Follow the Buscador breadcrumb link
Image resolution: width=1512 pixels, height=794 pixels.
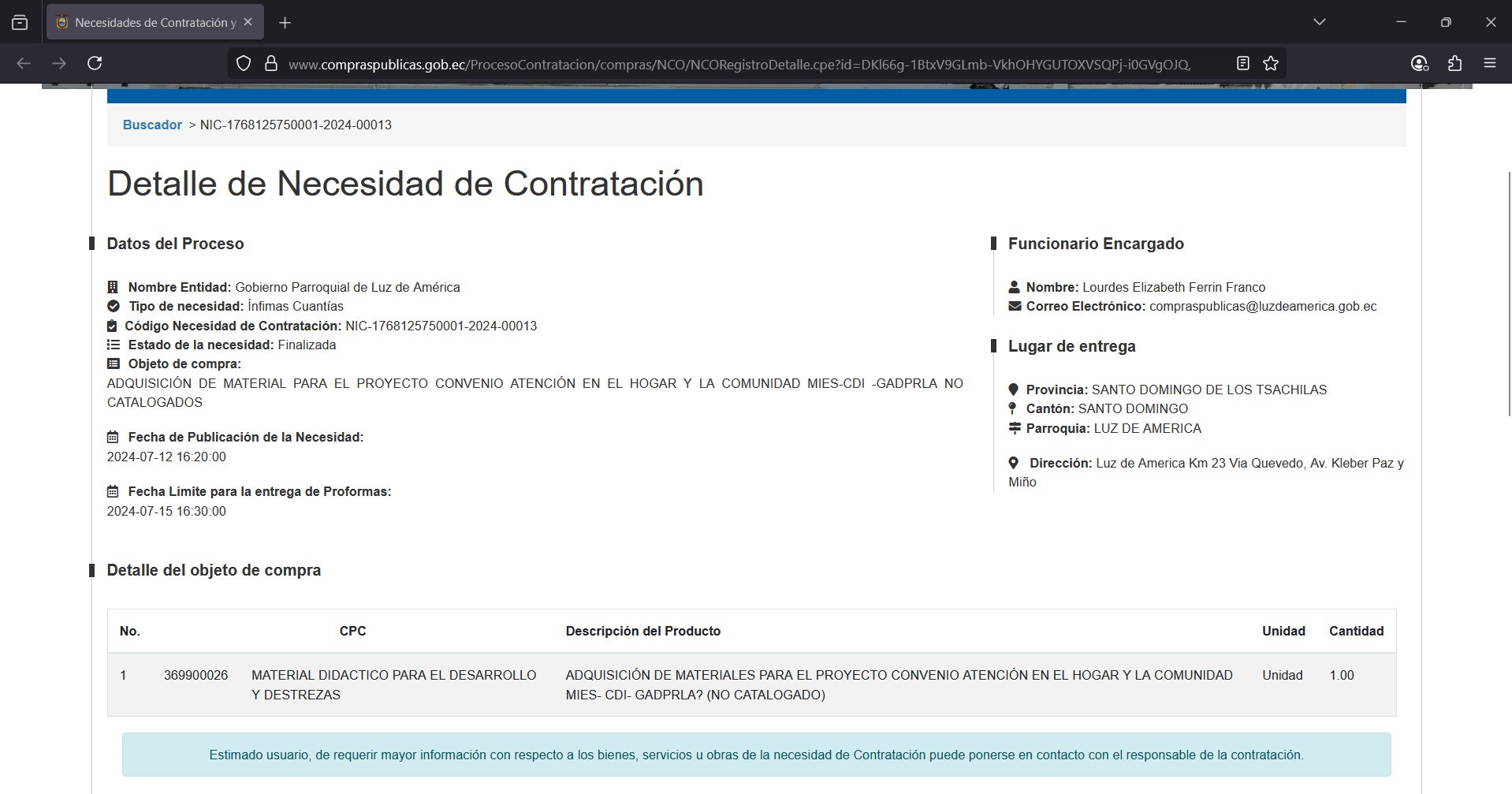[152, 125]
